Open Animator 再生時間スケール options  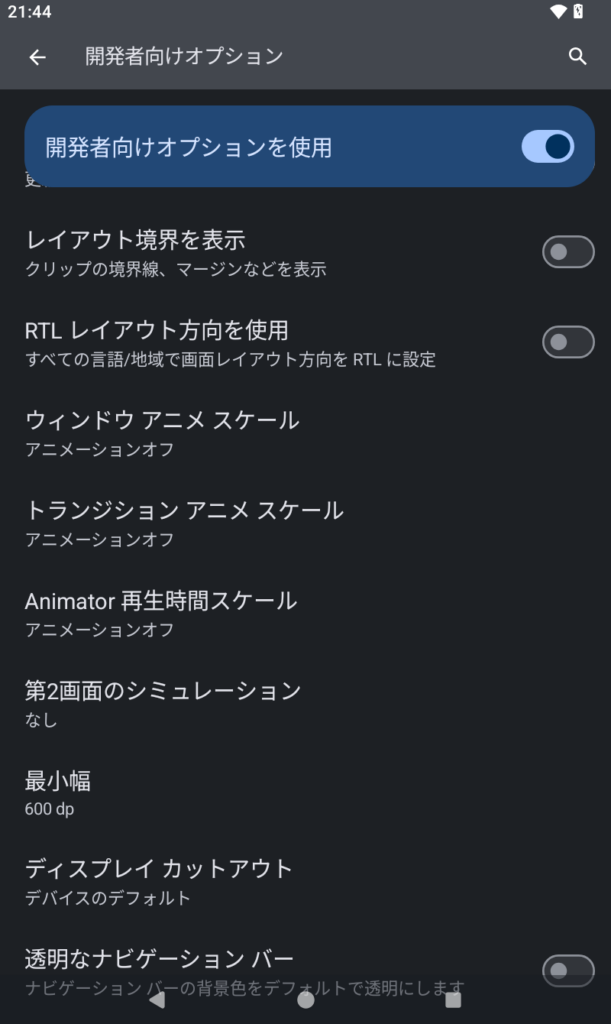(161, 612)
